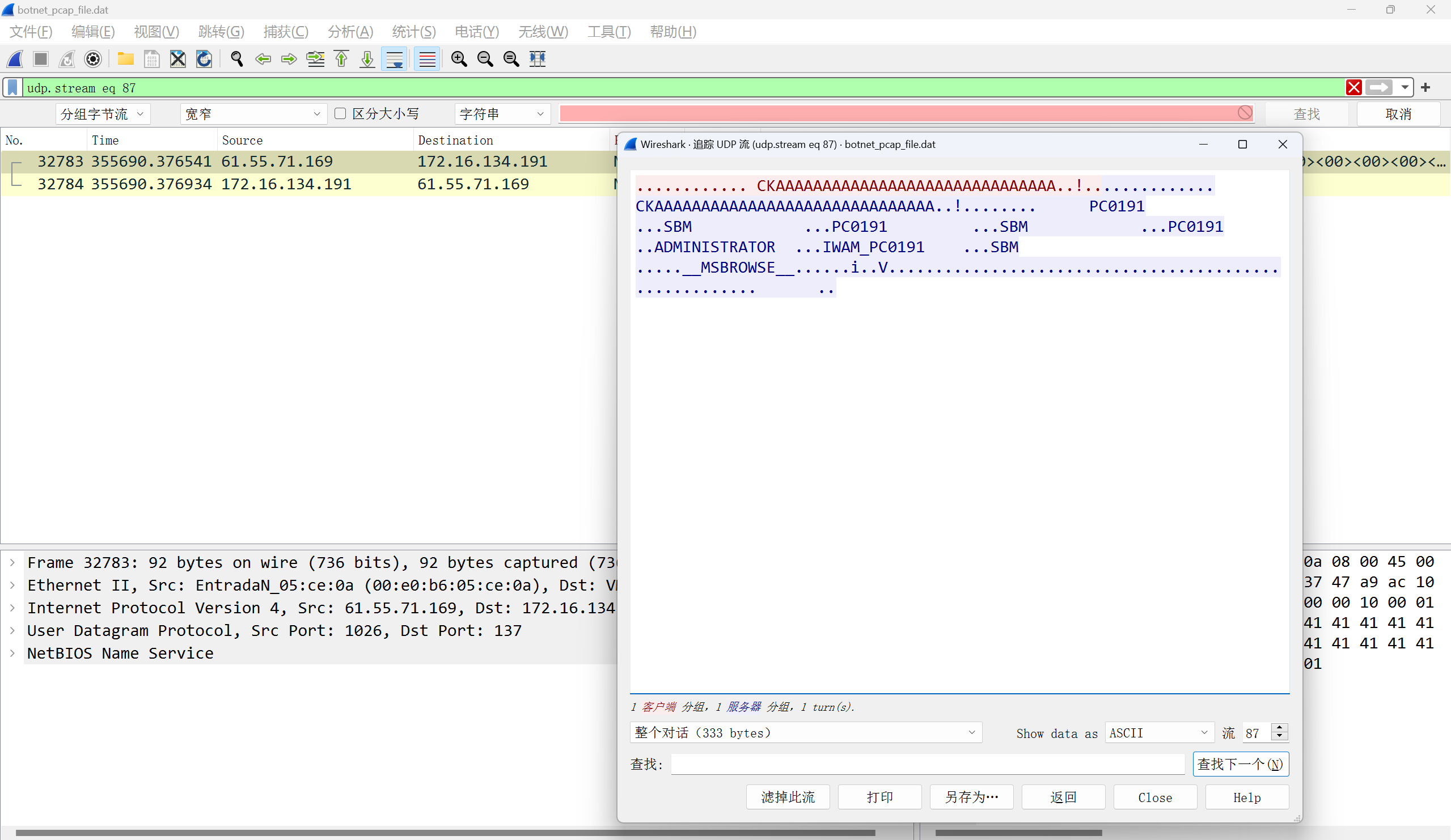The width and height of the screenshot is (1451, 840).
Task: Click the 查找 text field in stream dialog
Action: point(928,764)
